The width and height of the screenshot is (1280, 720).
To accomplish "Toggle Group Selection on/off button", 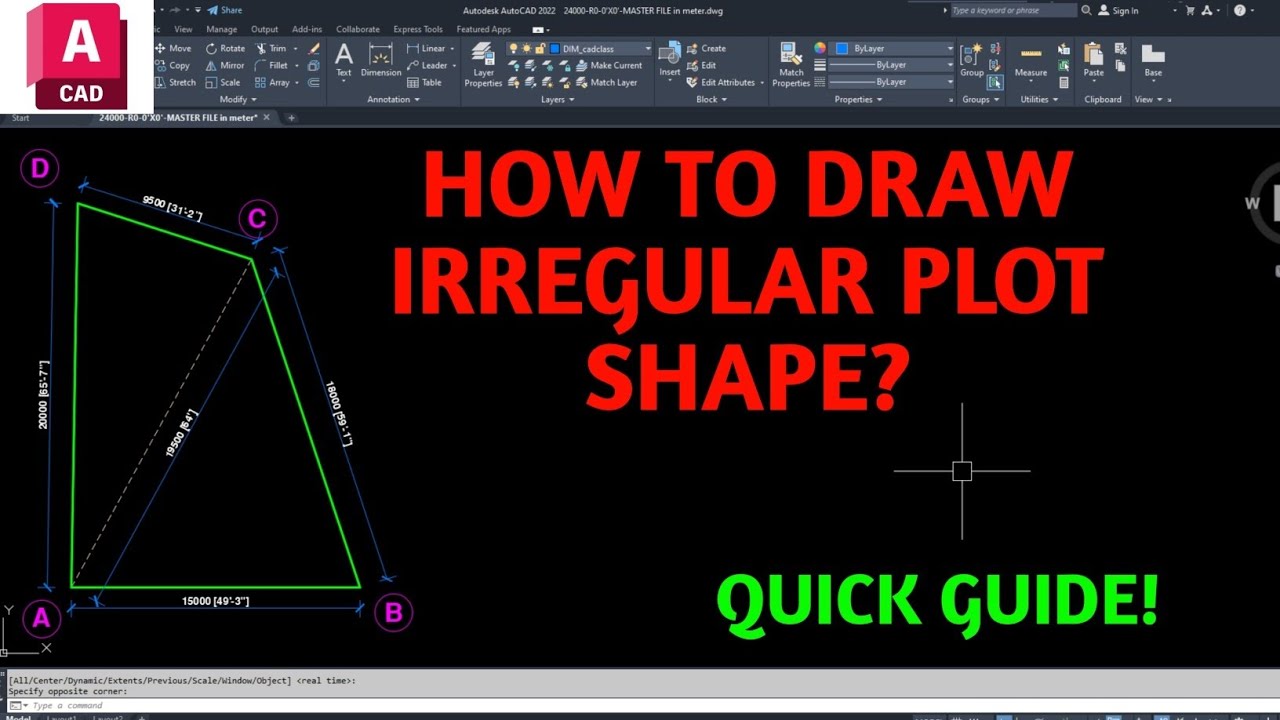I will coord(995,82).
